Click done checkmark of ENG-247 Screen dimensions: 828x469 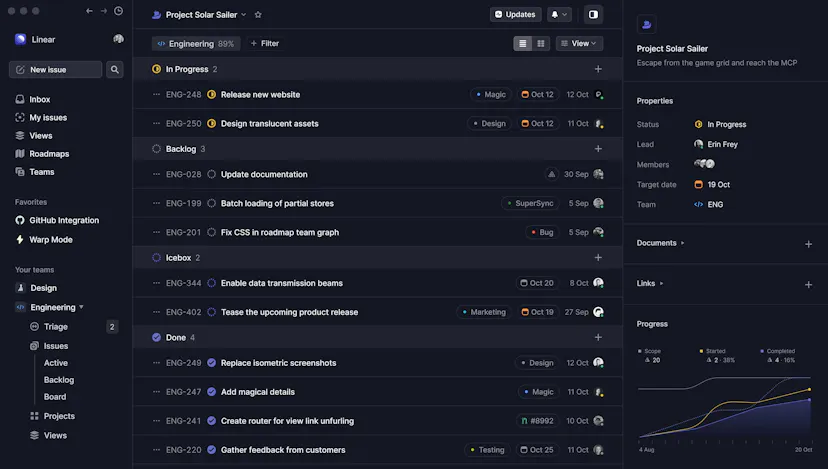tap(211, 392)
